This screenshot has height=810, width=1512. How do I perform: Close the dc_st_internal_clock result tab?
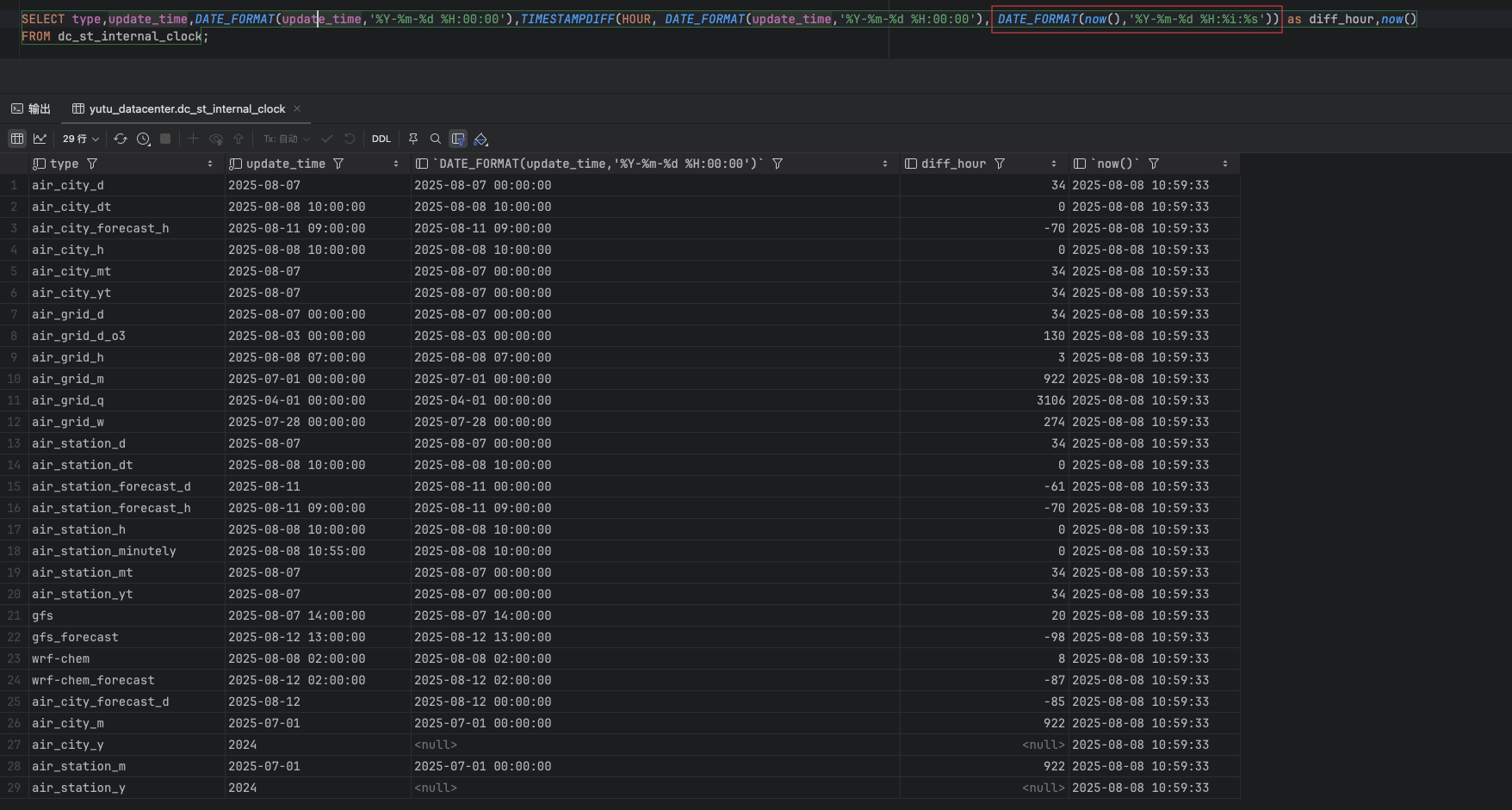click(x=297, y=108)
